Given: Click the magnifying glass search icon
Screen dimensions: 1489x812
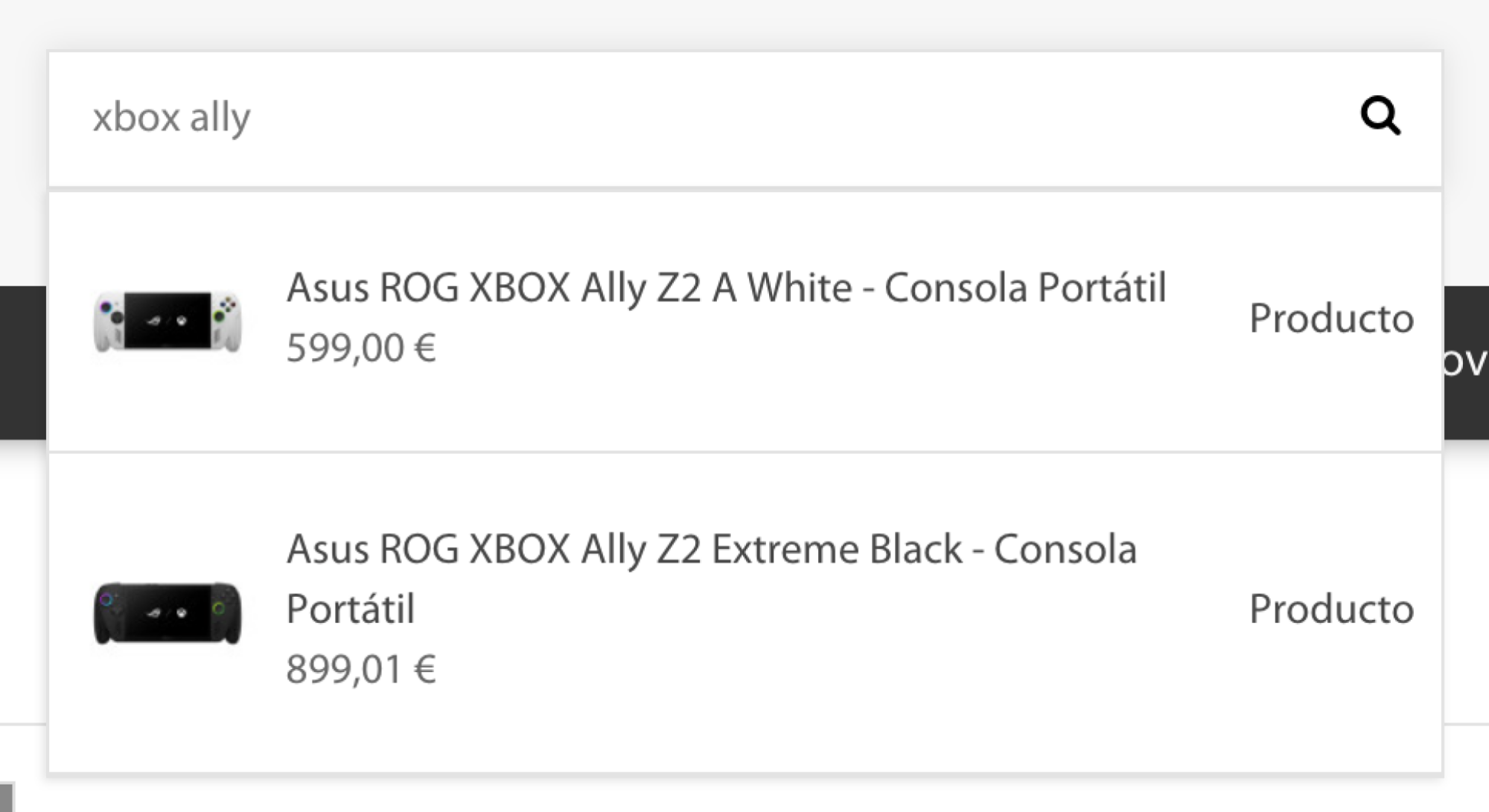Looking at the screenshot, I should click(1380, 116).
